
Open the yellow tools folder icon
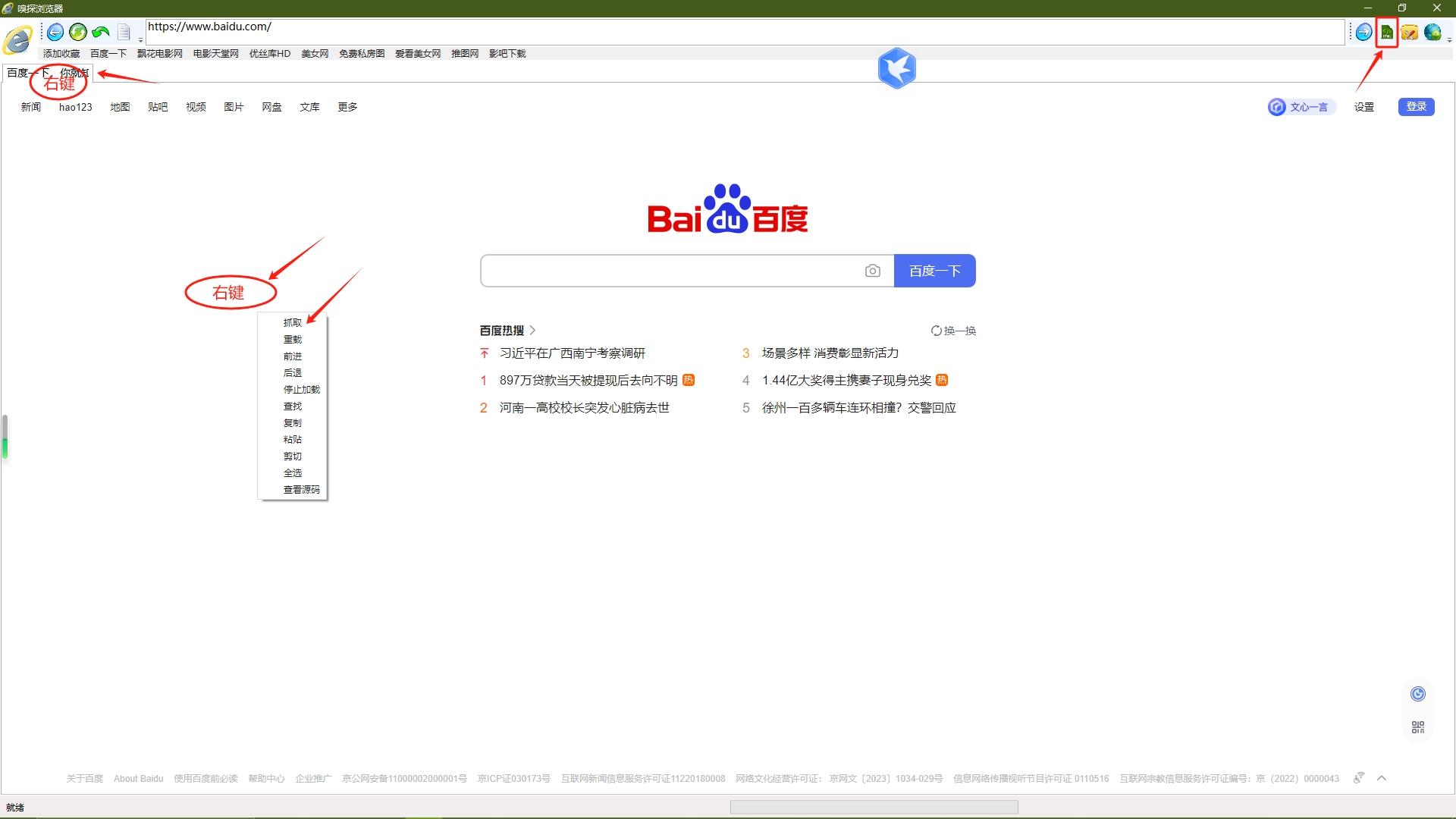click(x=1410, y=32)
